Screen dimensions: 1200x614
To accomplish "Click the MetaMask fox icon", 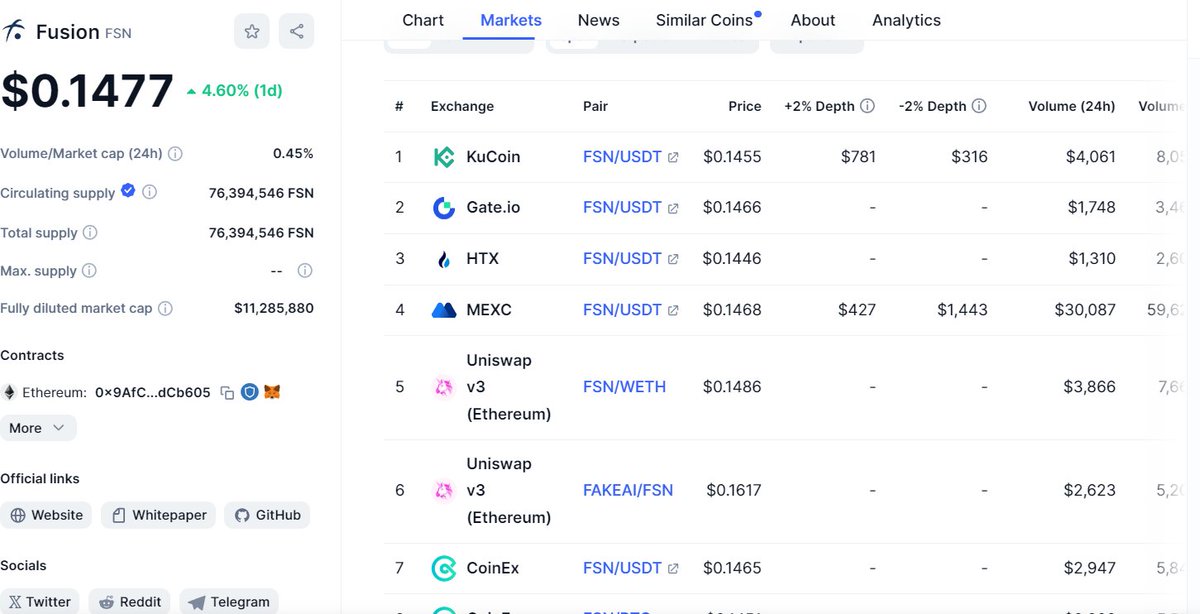I will point(272,392).
